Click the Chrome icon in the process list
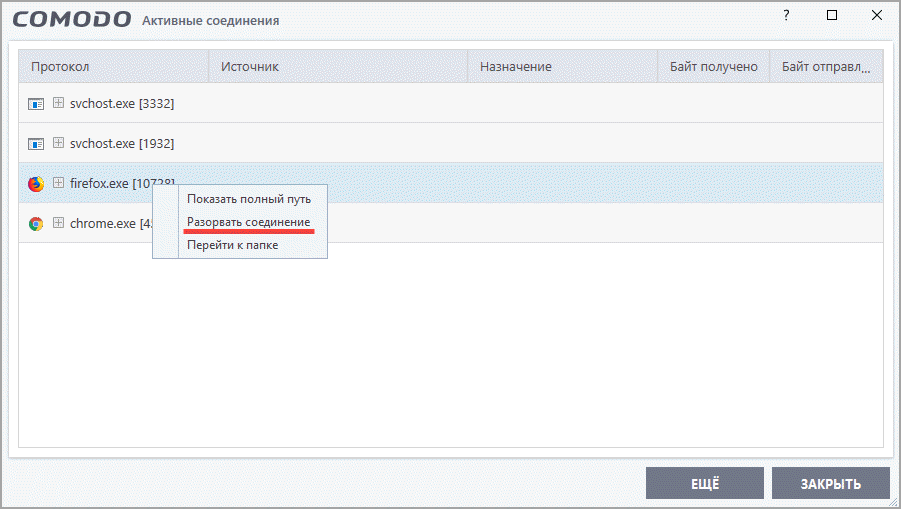Viewport: 901px width, 509px height. [x=36, y=224]
